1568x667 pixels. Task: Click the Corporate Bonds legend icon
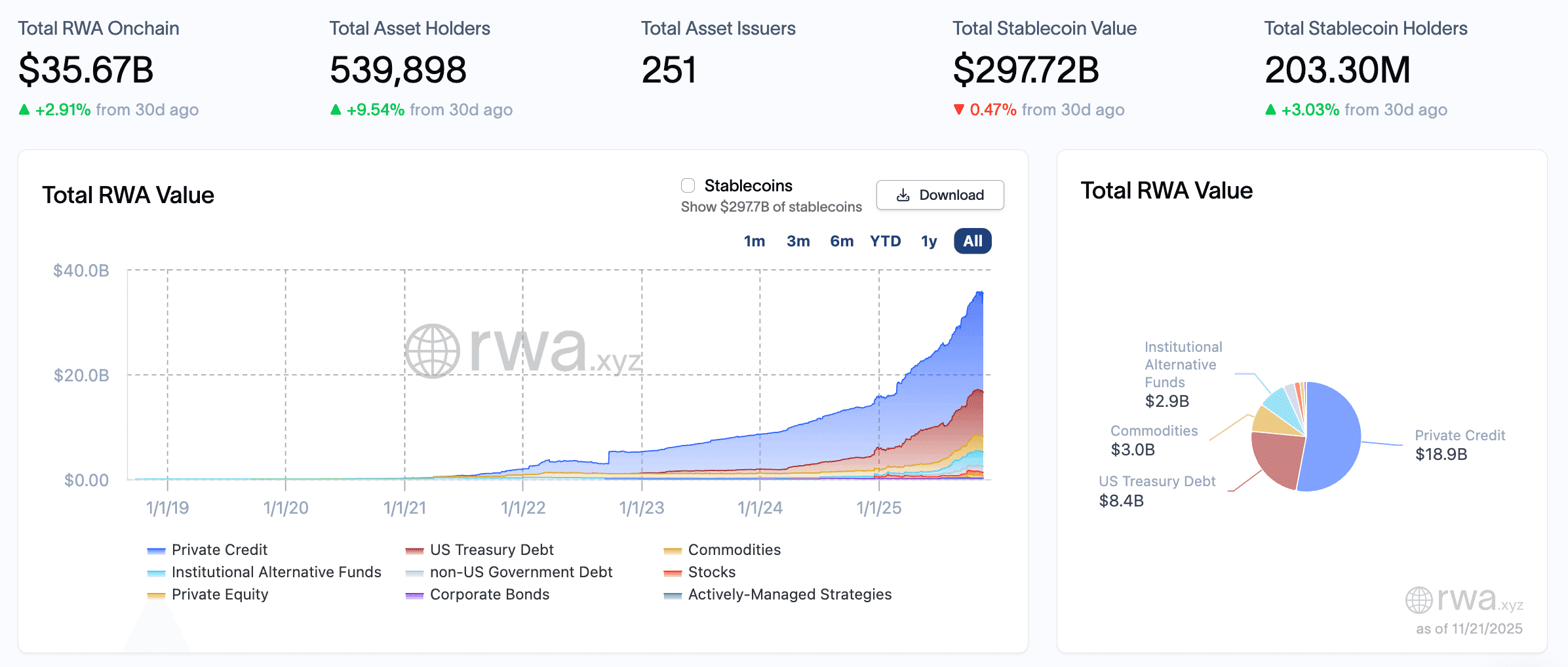(x=414, y=595)
